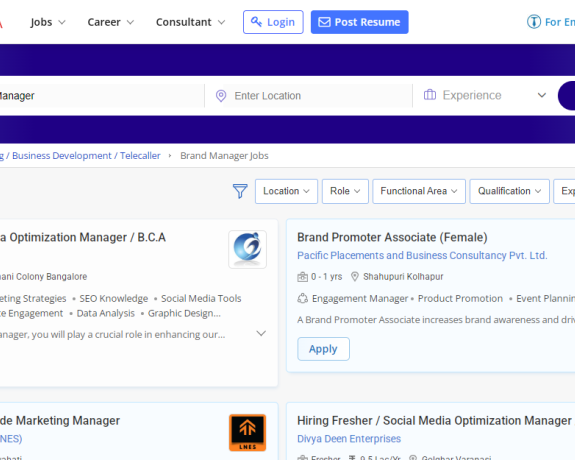The width and height of the screenshot is (575, 460).
Task: Open the Consultant menu
Action: 190,22
